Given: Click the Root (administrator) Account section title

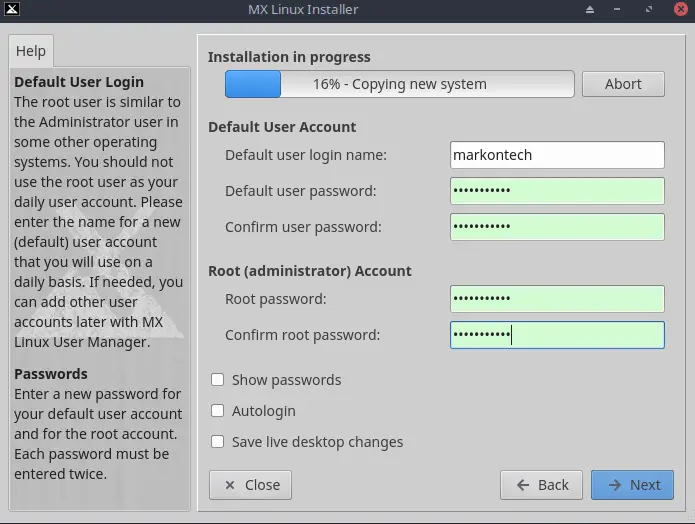Looking at the screenshot, I should coord(310,271).
